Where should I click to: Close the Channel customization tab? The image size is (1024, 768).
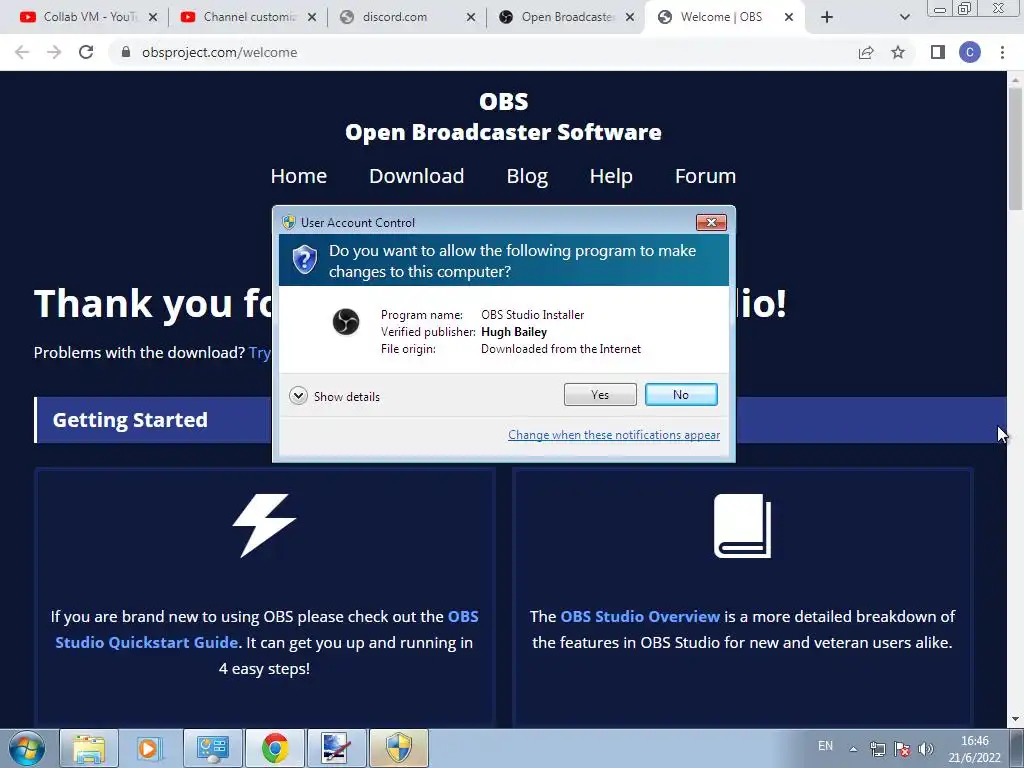click(x=312, y=17)
